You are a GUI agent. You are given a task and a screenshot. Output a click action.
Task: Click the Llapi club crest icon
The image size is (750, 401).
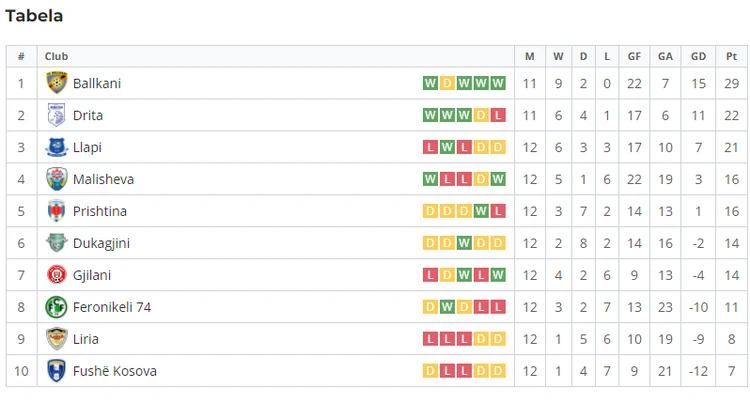(56, 147)
